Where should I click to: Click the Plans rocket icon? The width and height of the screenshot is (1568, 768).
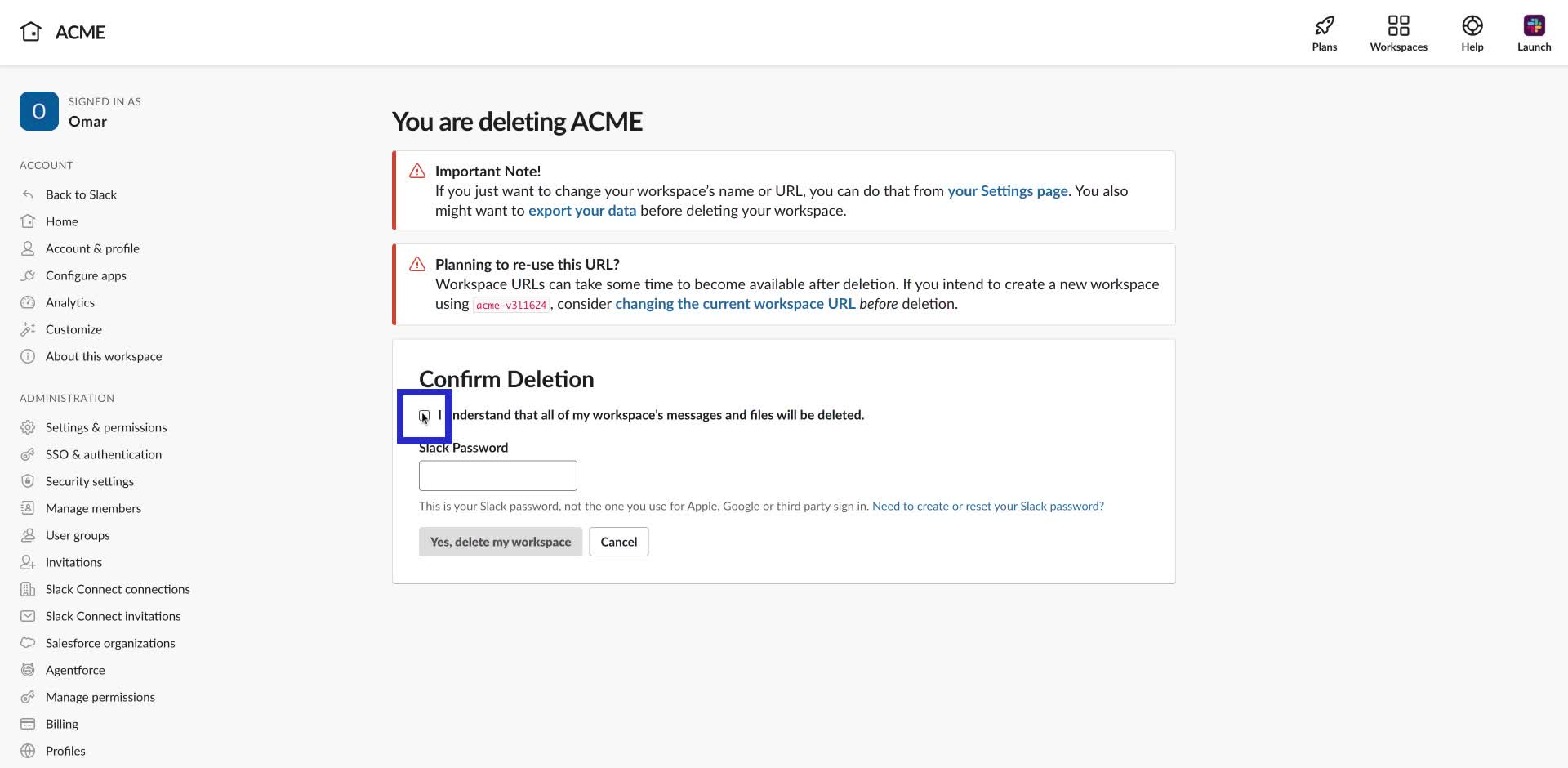[x=1324, y=25]
